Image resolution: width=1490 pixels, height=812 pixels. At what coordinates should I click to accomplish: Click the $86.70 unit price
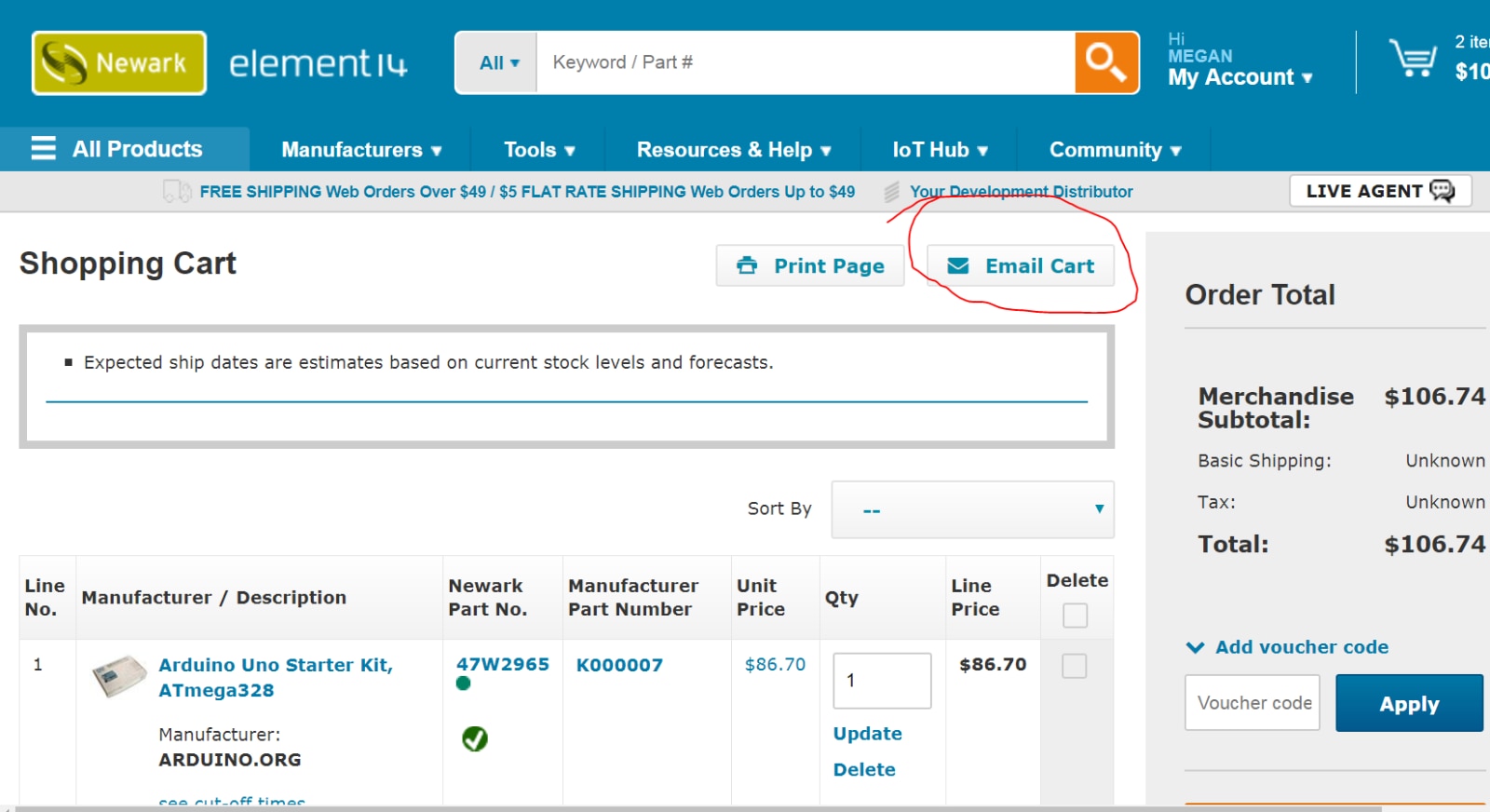pos(775,665)
